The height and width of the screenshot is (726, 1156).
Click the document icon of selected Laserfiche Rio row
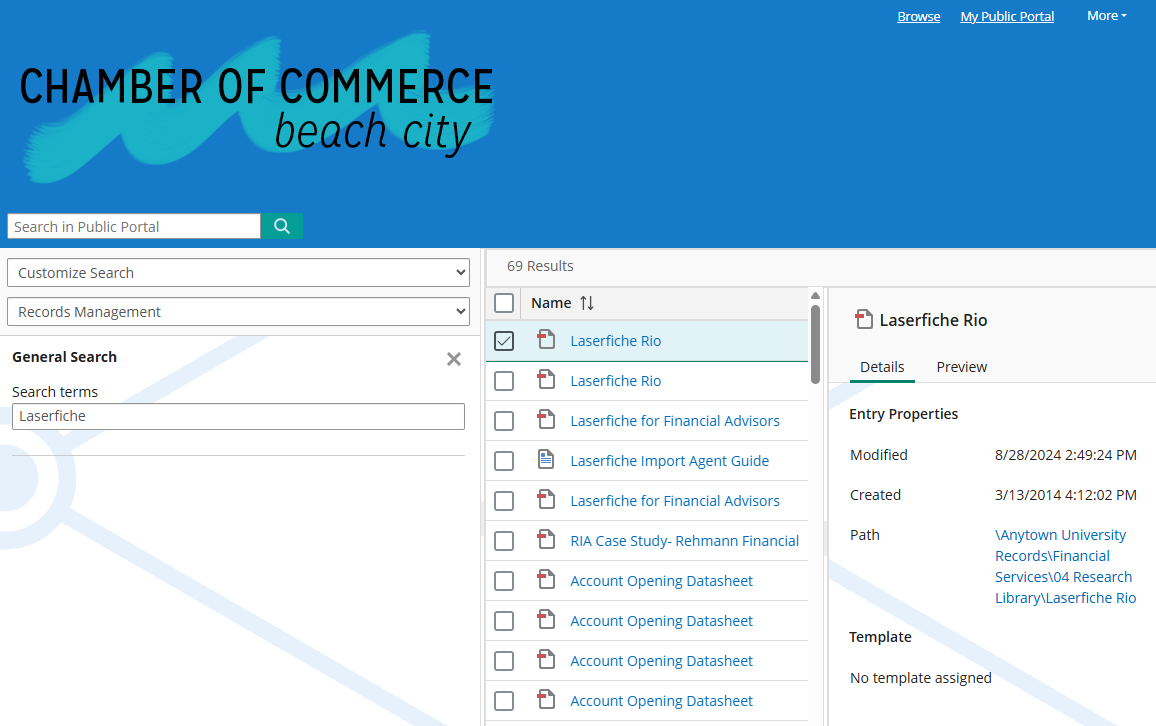coord(546,340)
